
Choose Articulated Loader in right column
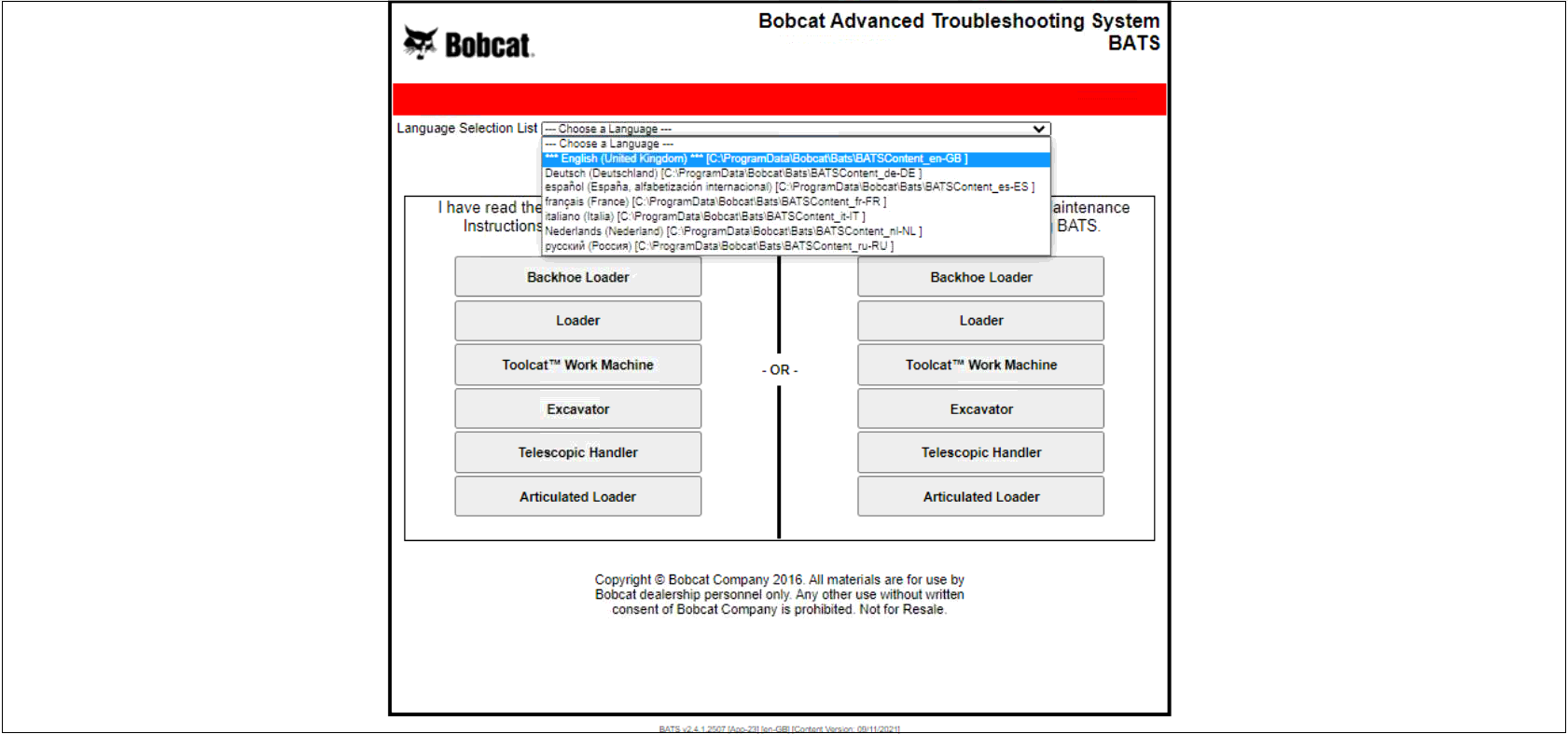[980, 497]
